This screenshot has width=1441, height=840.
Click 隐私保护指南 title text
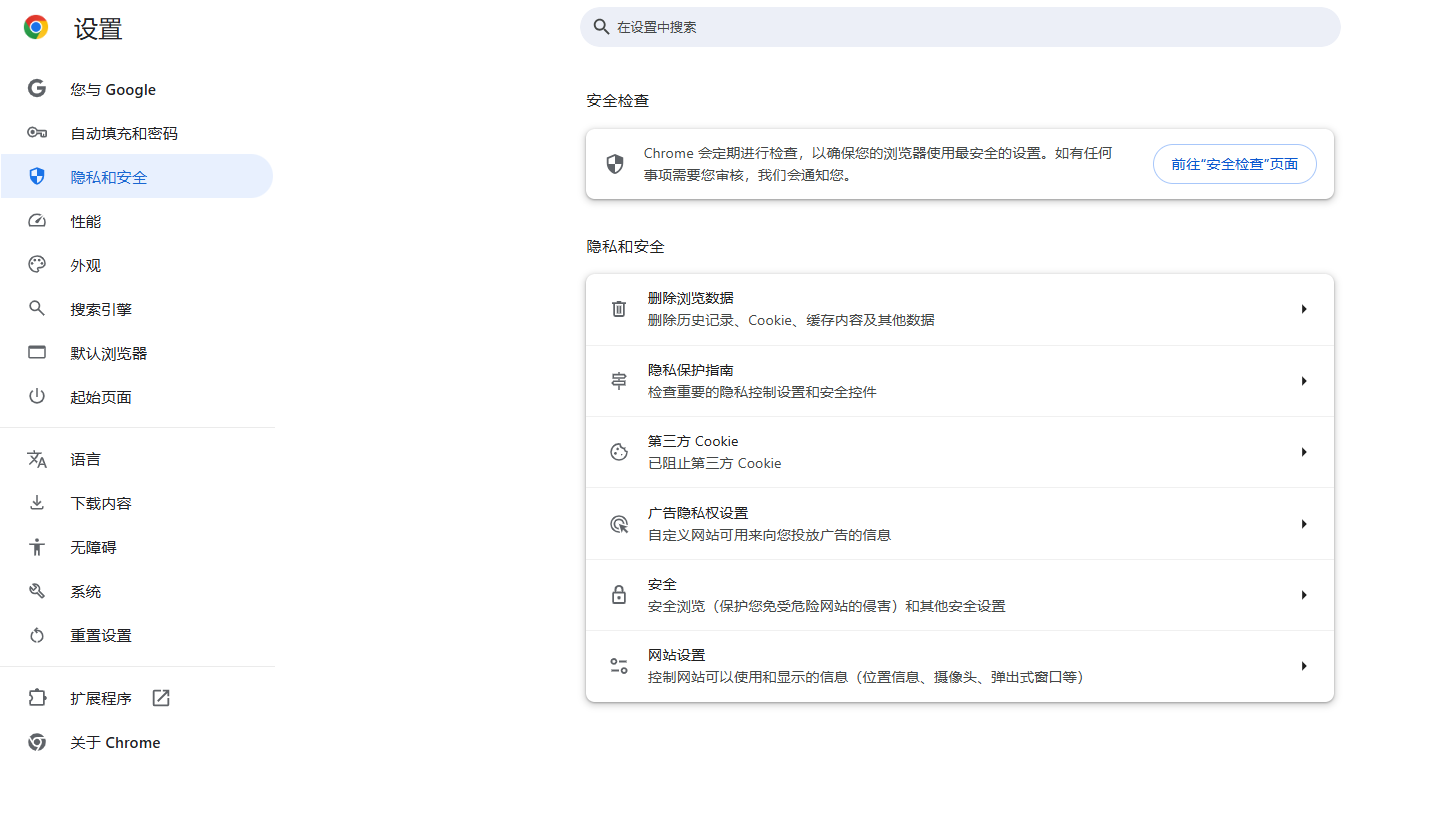pyautogui.click(x=691, y=370)
